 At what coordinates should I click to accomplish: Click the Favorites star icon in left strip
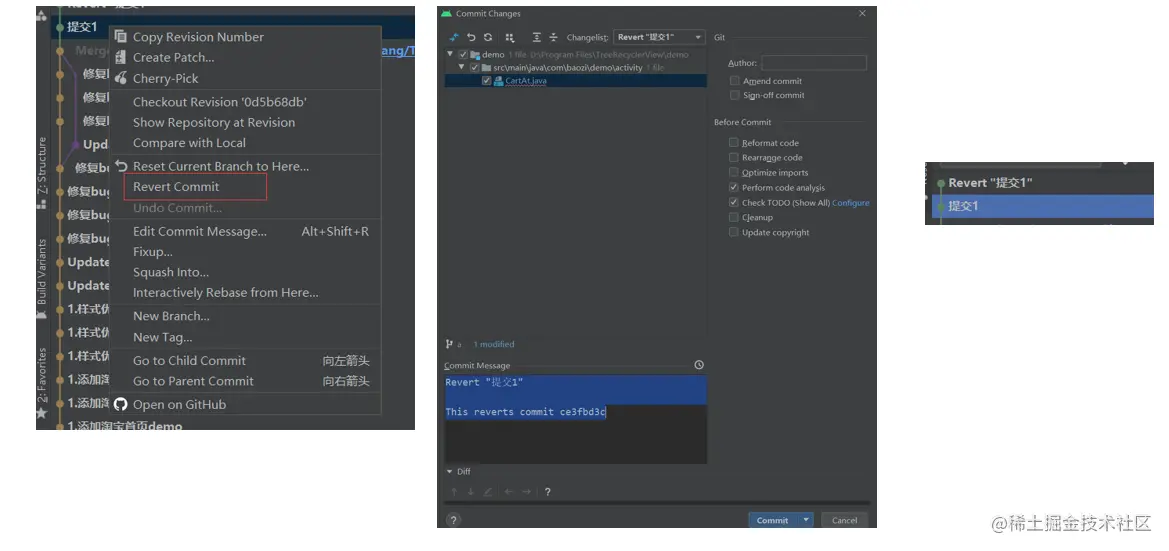click(42, 413)
